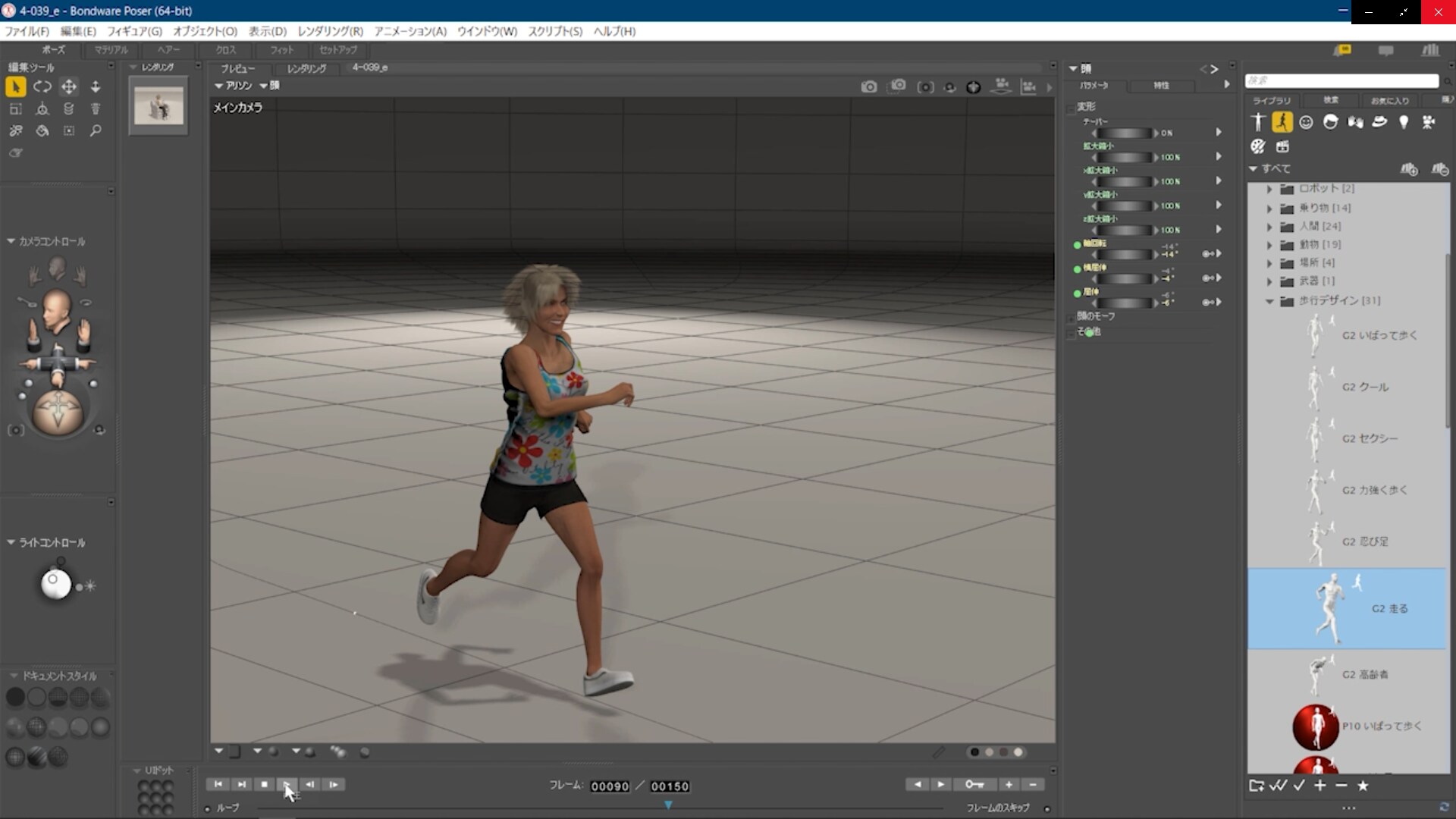Switch to the お気に入り library tab
Viewport: 1456px width, 819px height.
pos(1390,101)
